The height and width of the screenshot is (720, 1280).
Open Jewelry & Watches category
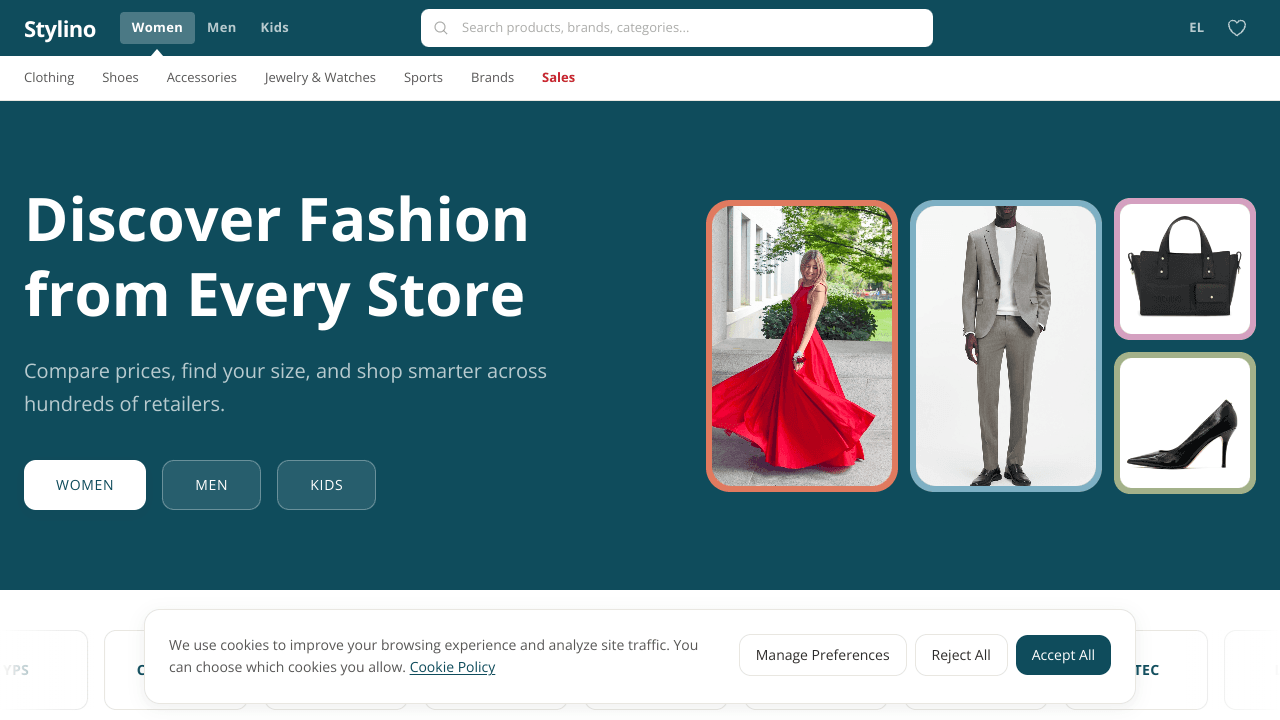coord(320,78)
